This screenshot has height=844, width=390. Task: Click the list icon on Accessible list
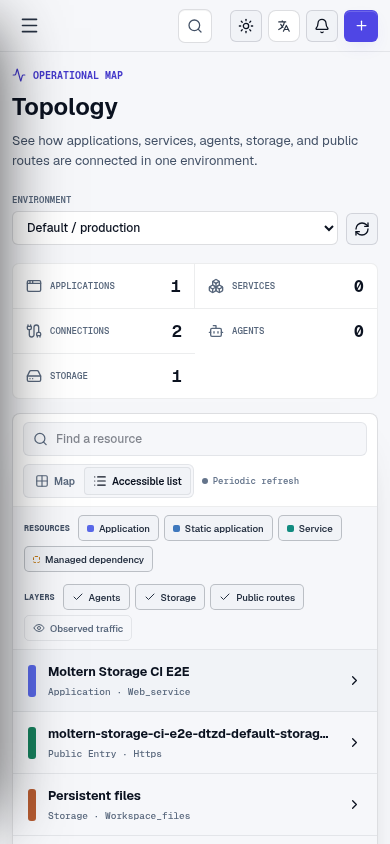tap(100, 481)
